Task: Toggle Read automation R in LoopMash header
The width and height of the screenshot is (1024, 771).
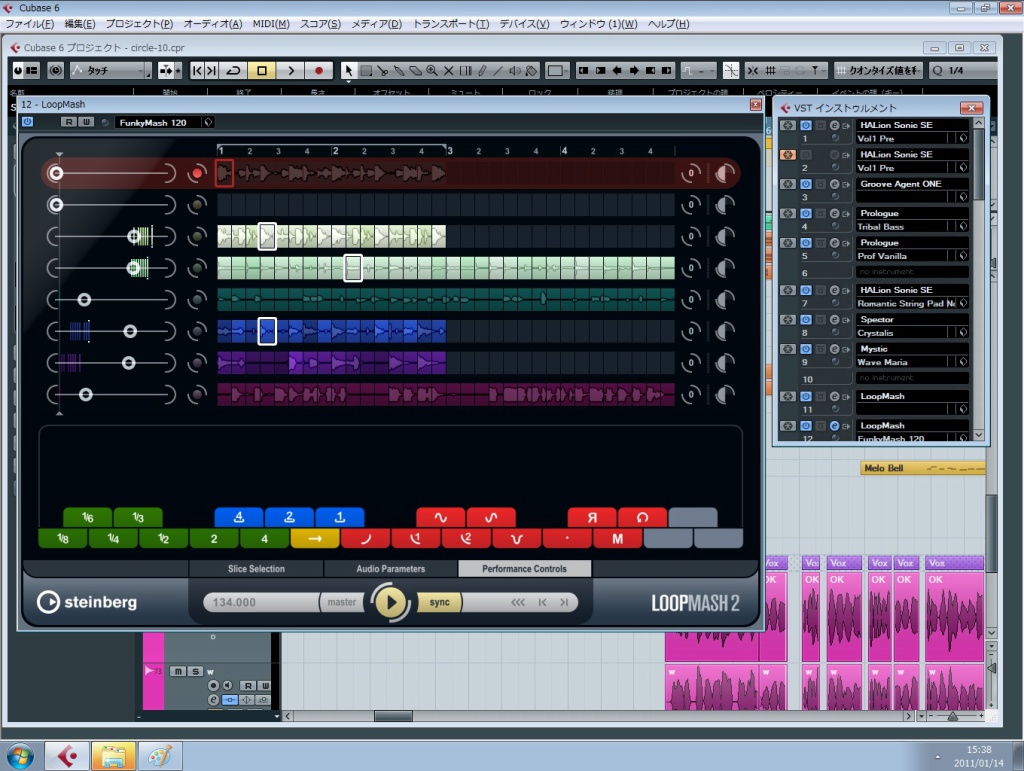Action: click(69, 122)
